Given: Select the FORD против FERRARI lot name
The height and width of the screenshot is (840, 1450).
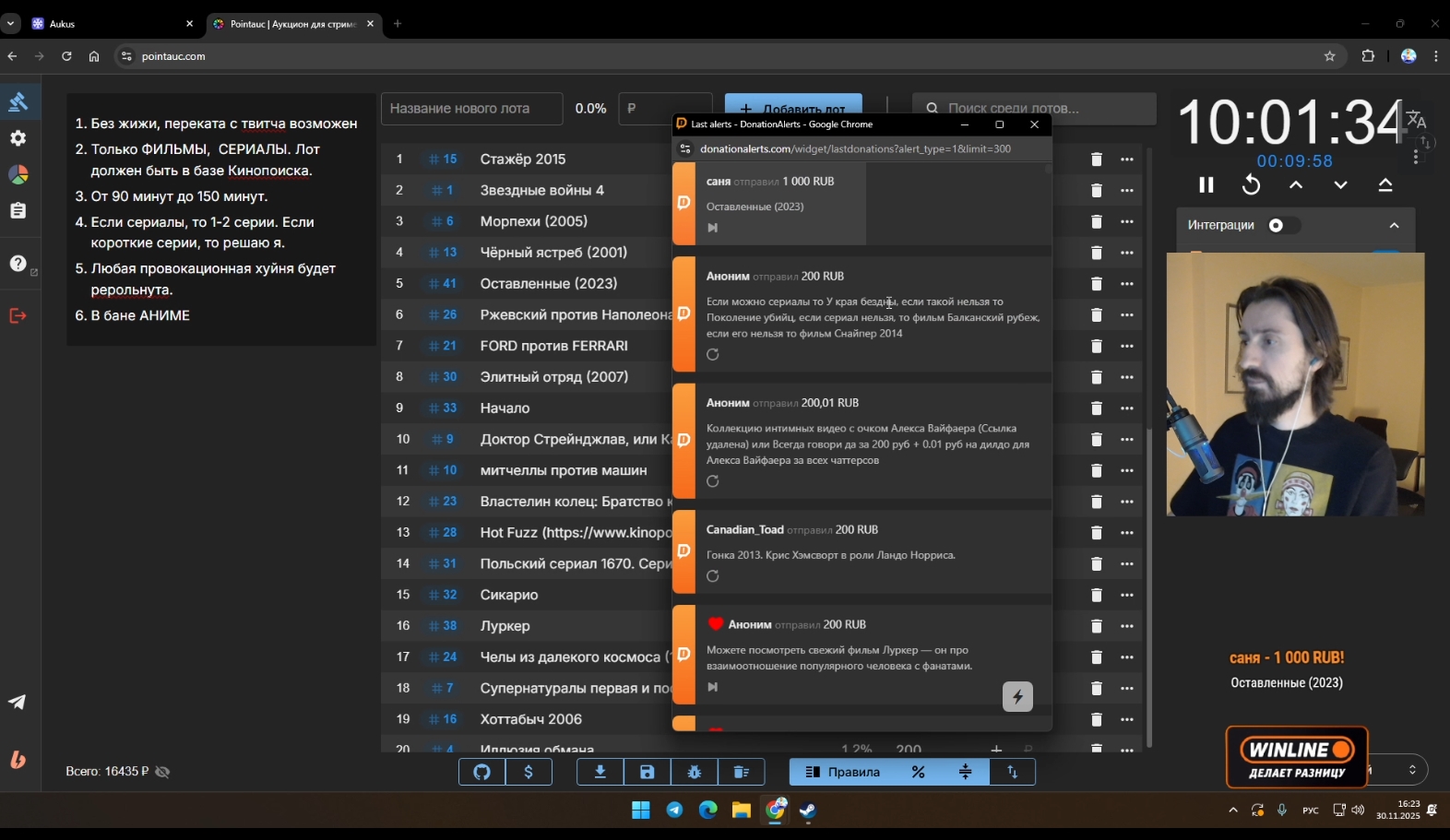Looking at the screenshot, I should (x=553, y=346).
